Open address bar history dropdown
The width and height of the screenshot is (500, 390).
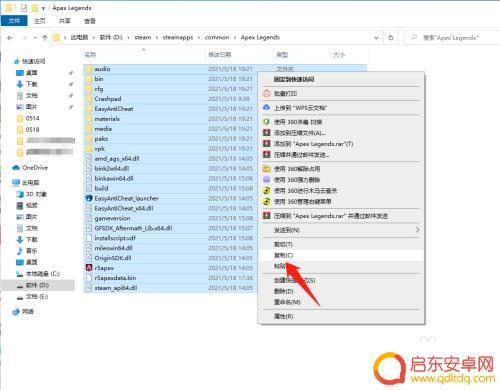pos(376,38)
